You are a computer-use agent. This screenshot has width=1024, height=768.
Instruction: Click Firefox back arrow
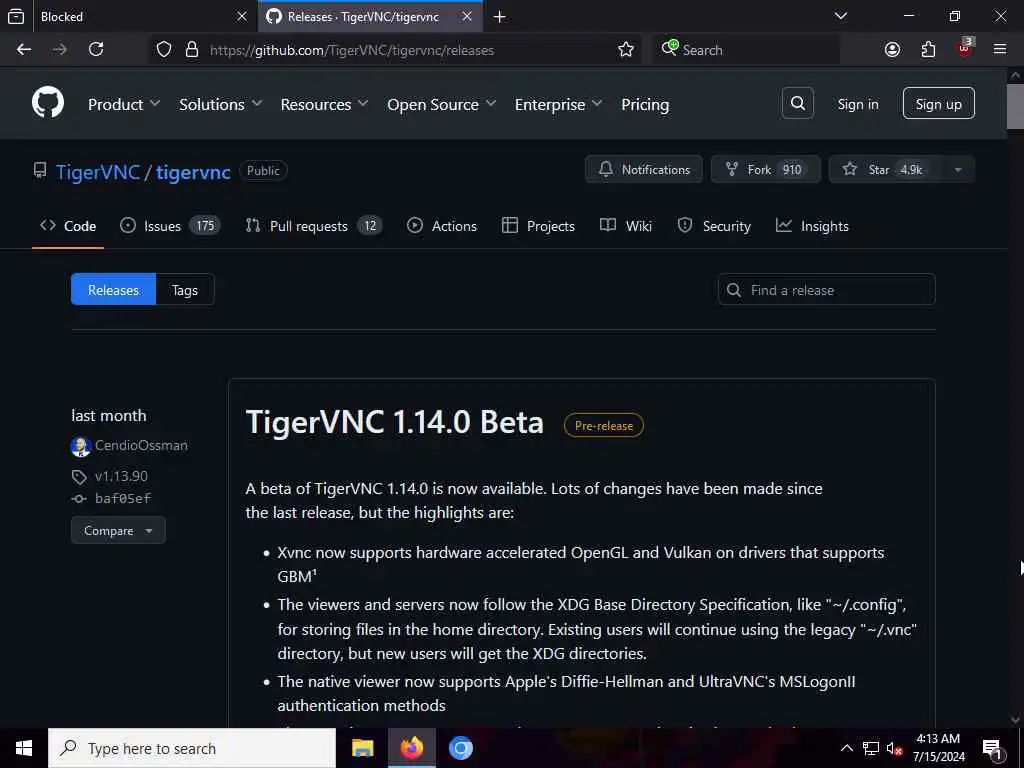(24, 50)
